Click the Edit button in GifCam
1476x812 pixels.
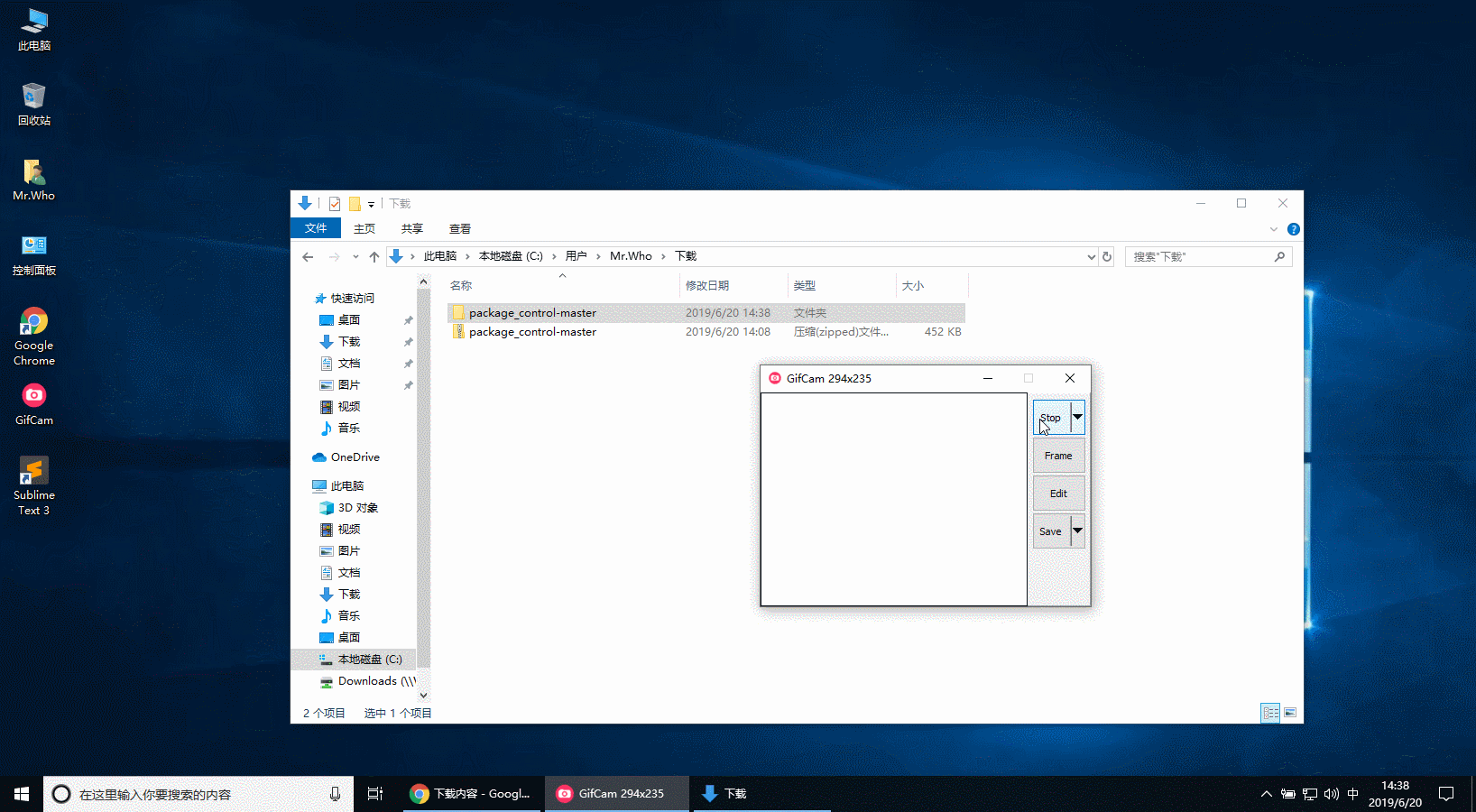coord(1059,494)
